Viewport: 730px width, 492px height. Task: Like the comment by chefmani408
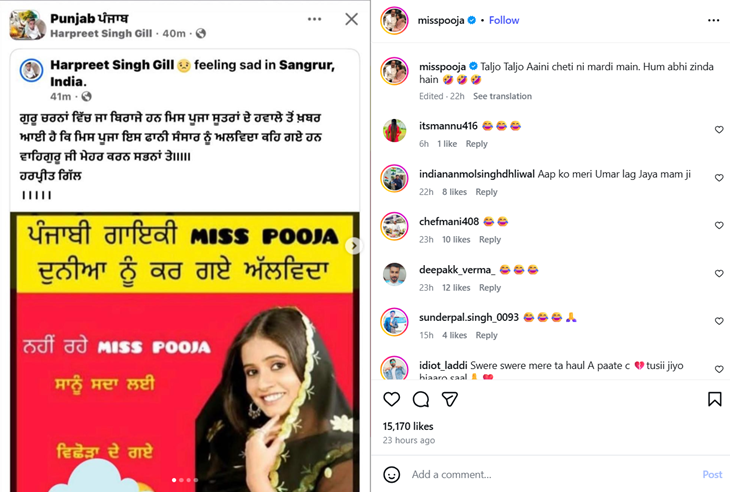718,226
